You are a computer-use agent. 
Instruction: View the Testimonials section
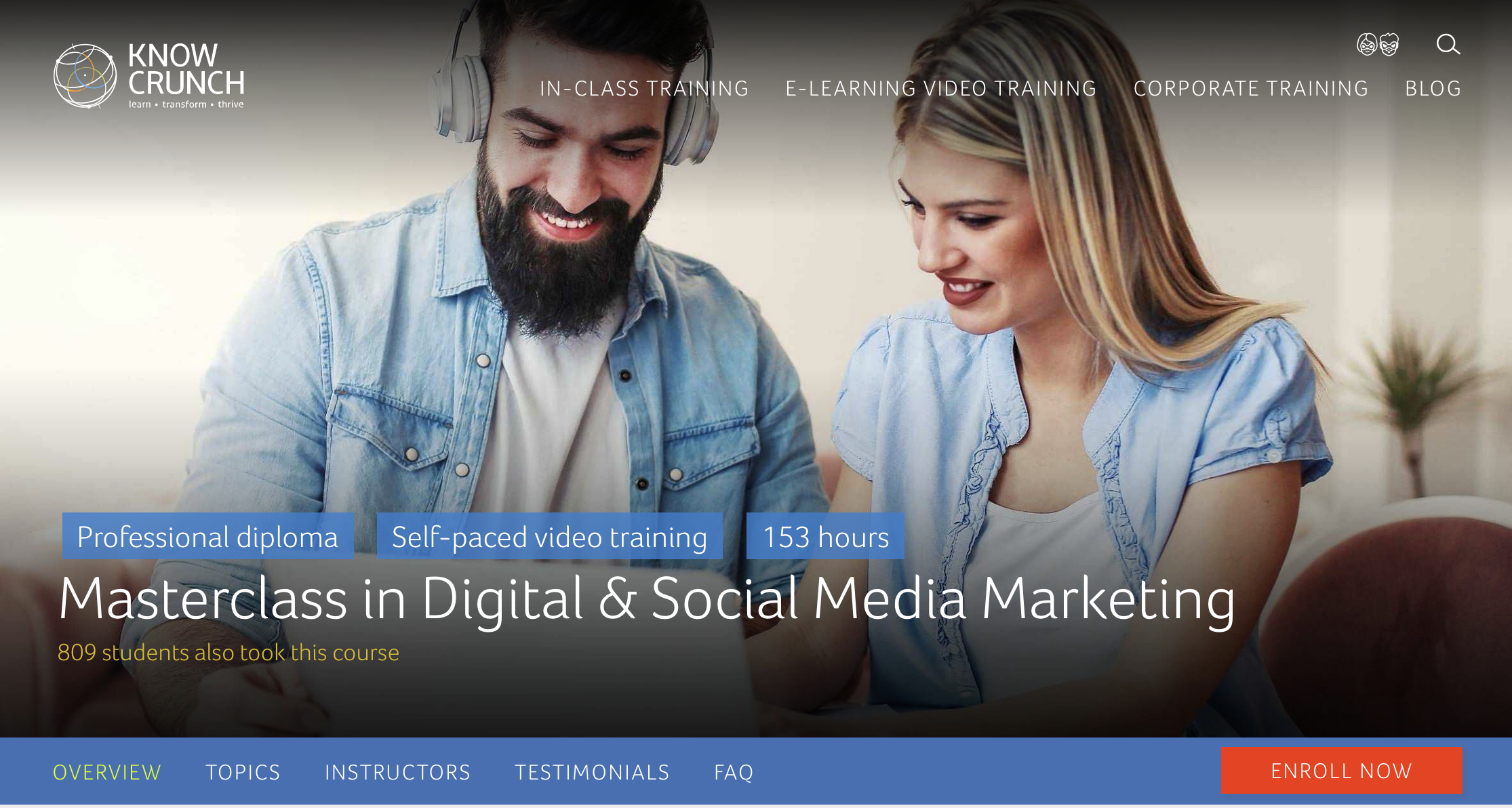click(592, 772)
